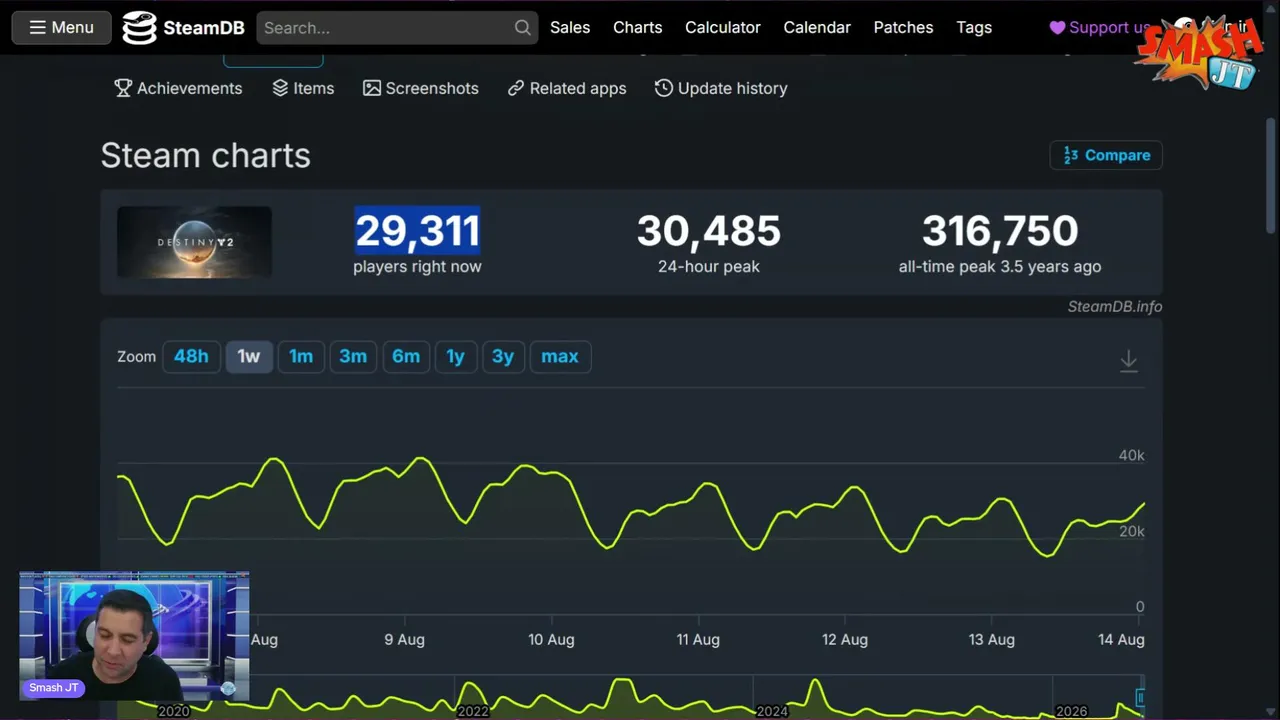This screenshot has height=720, width=1280.
Task: Click the 2022 navigator year label
Action: tap(473, 711)
